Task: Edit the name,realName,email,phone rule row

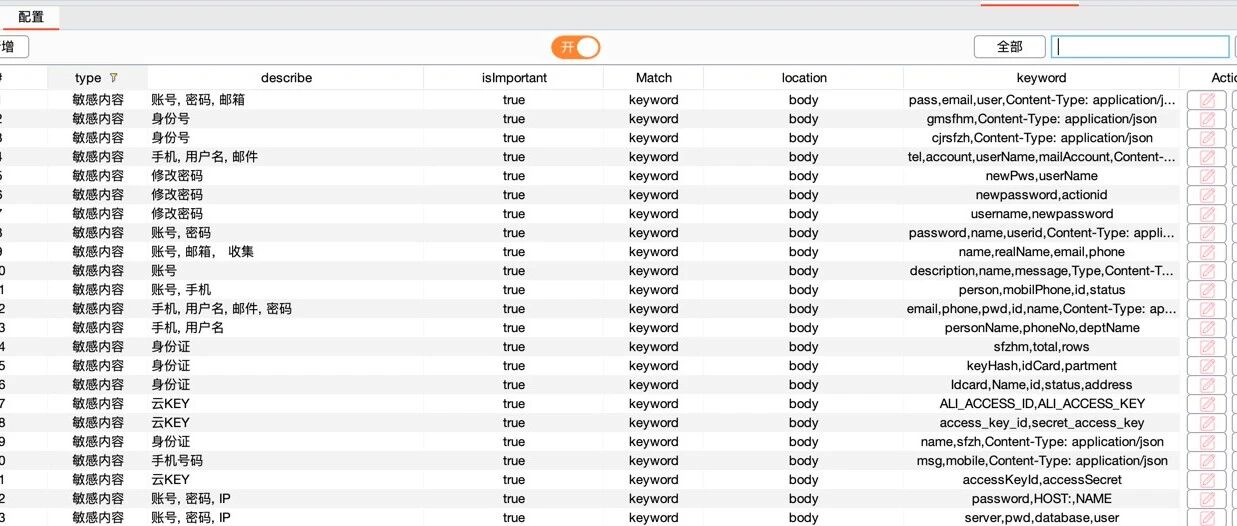Action: 1207,252
